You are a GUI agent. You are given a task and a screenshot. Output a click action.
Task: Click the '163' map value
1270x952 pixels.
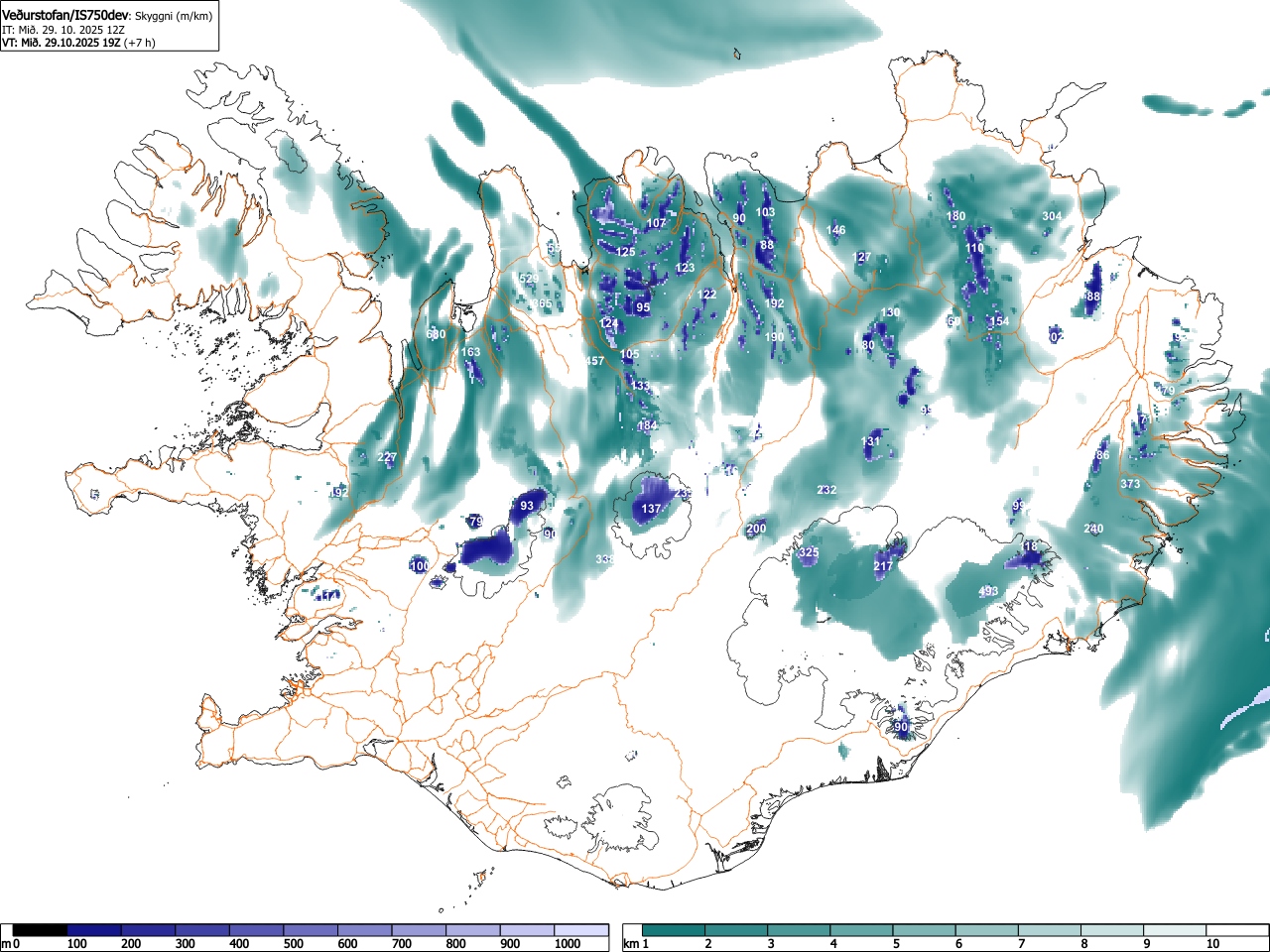pyautogui.click(x=470, y=352)
